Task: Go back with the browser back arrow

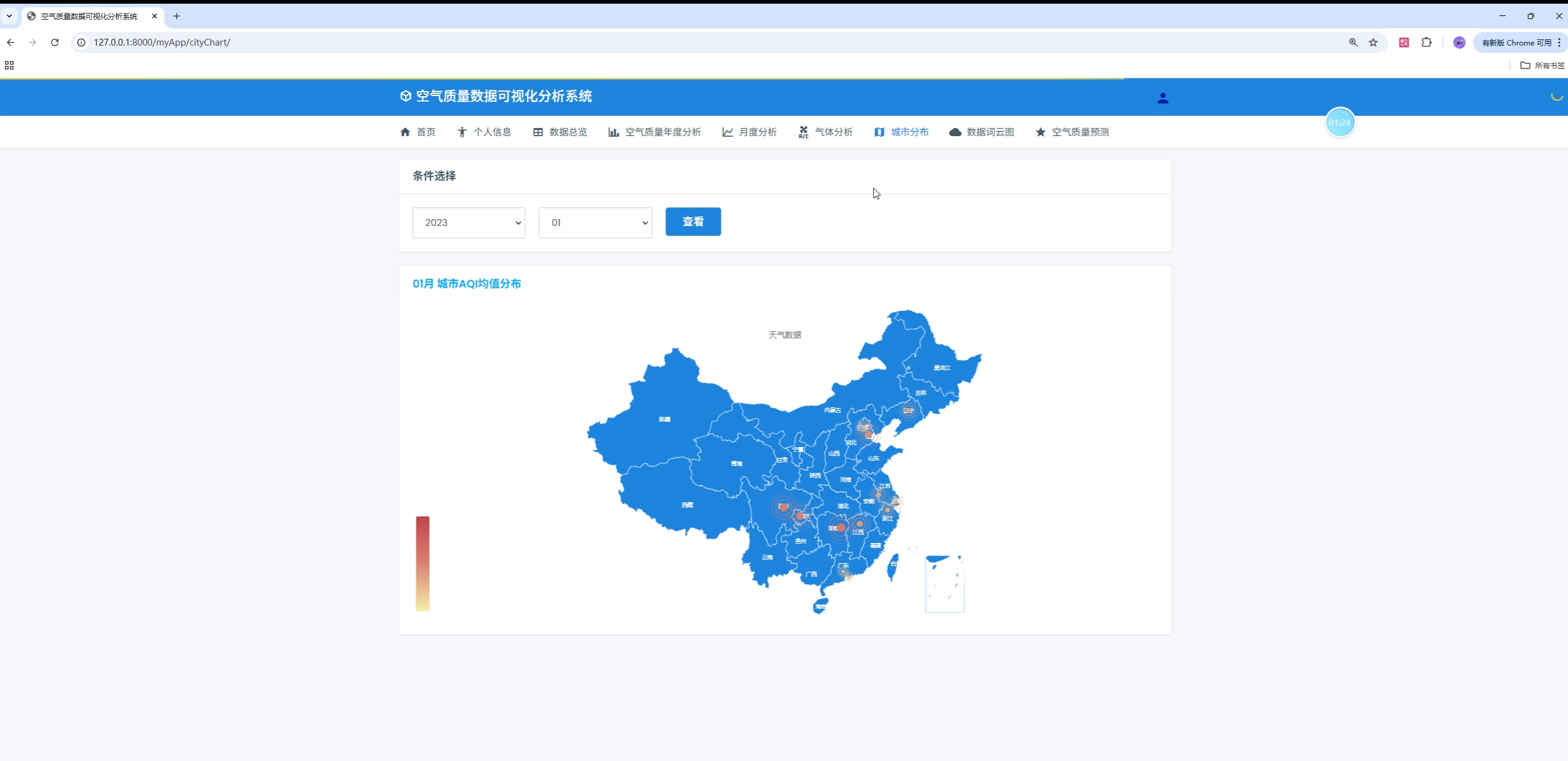Action: click(x=10, y=42)
